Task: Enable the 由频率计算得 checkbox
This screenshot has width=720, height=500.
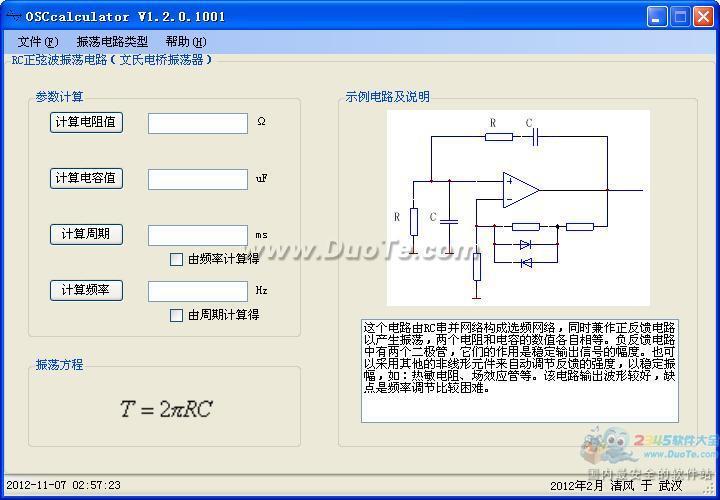Action: (x=176, y=259)
